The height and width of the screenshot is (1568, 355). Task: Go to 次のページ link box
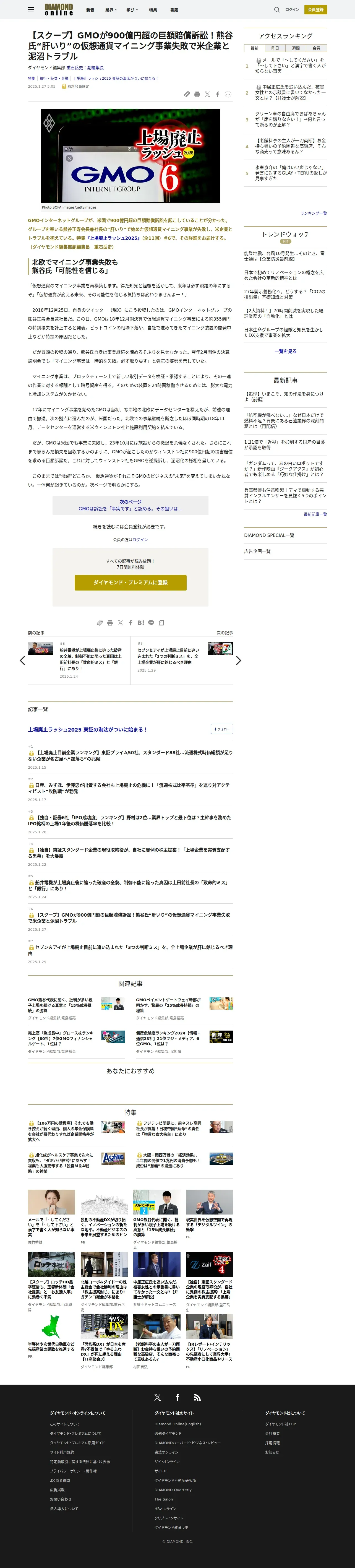pos(130,505)
